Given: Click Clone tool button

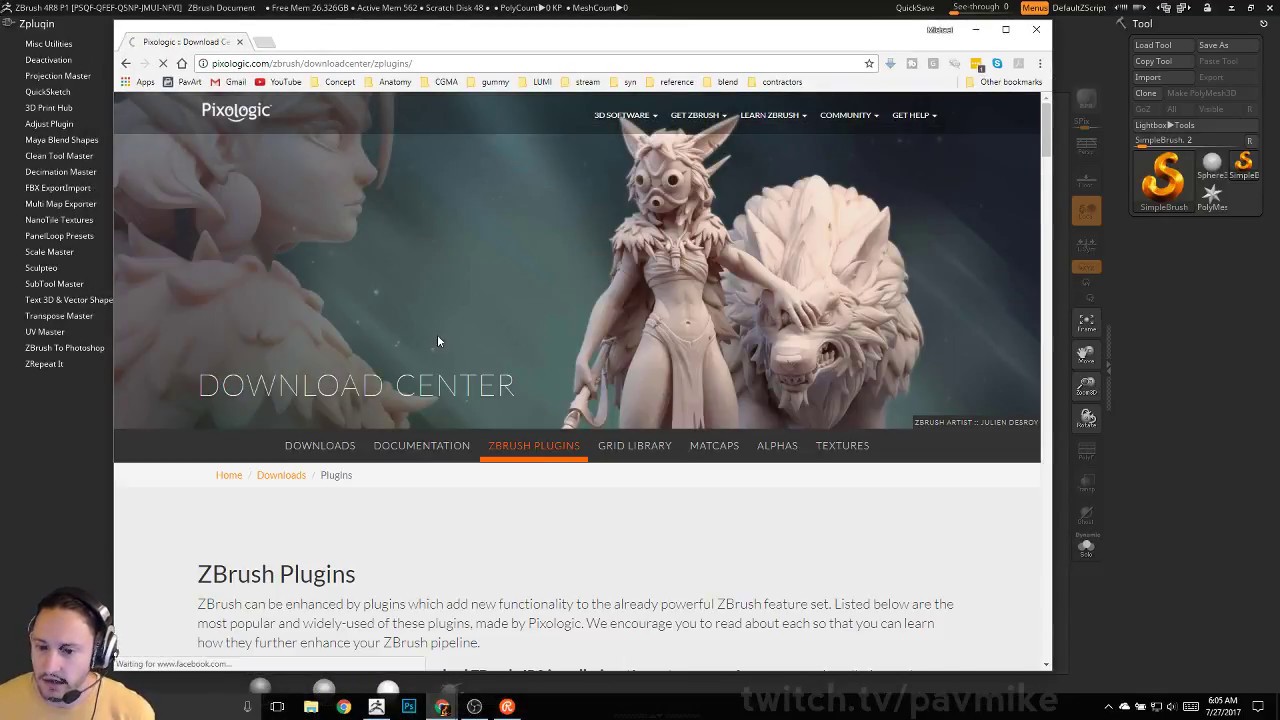Looking at the screenshot, I should 1146,93.
